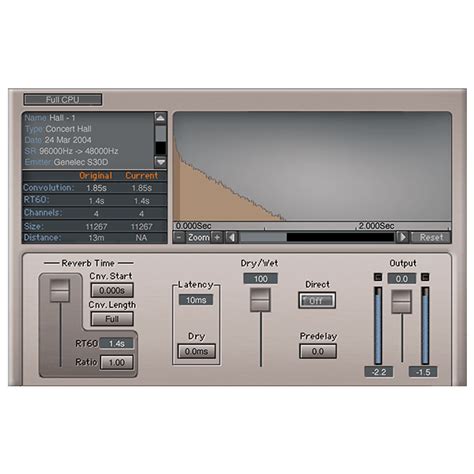Click the Distance 13m cell

pos(96,238)
